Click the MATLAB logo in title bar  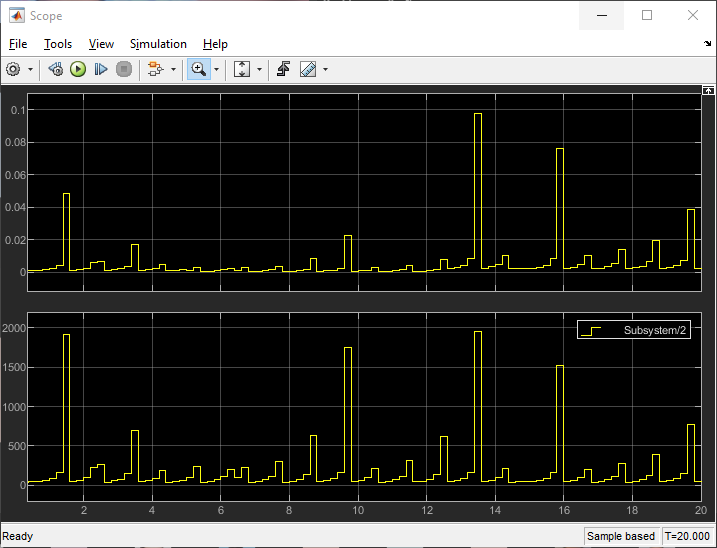(x=17, y=16)
